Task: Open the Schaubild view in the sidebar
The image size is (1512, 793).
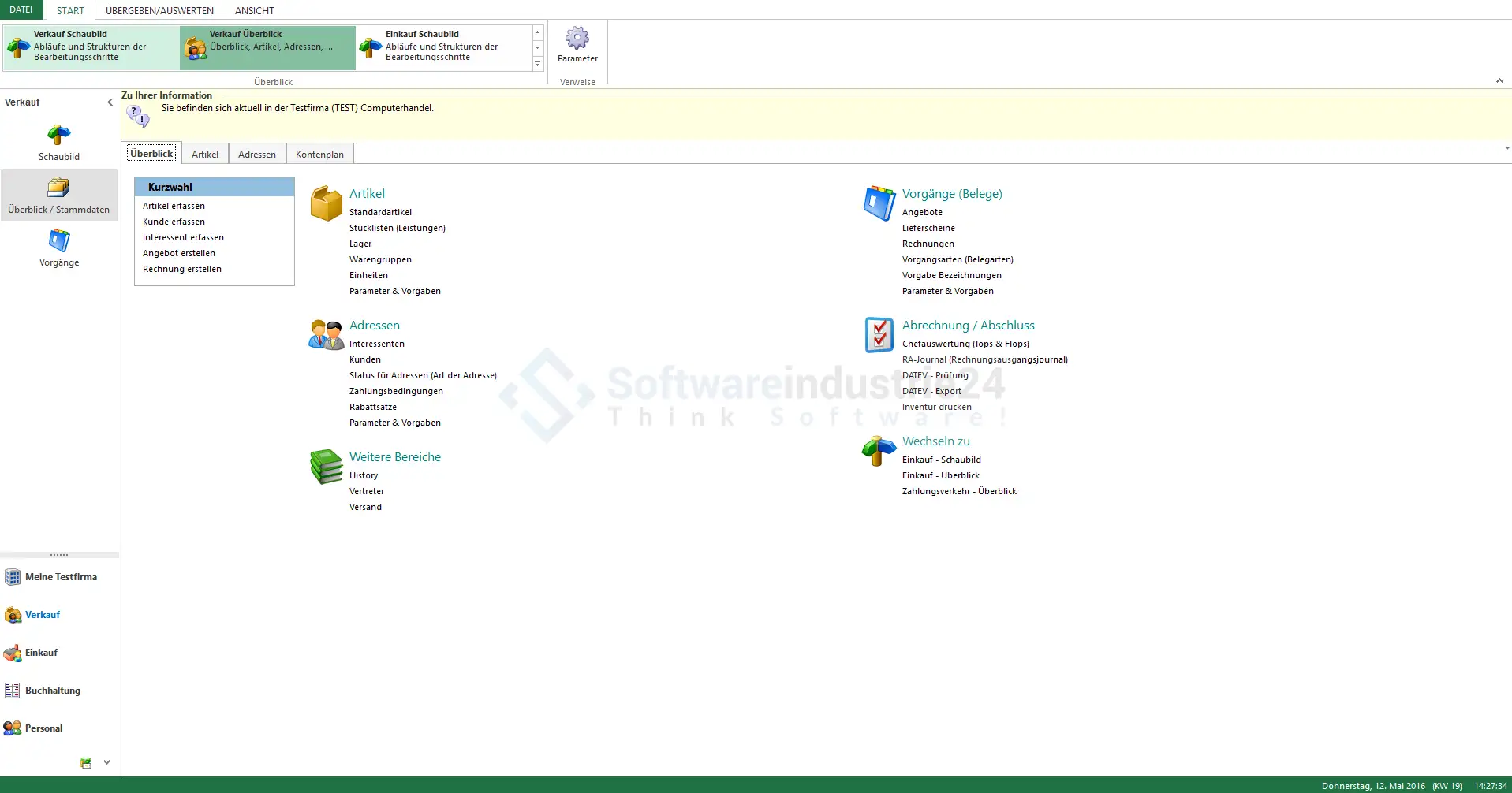Action: [x=59, y=143]
